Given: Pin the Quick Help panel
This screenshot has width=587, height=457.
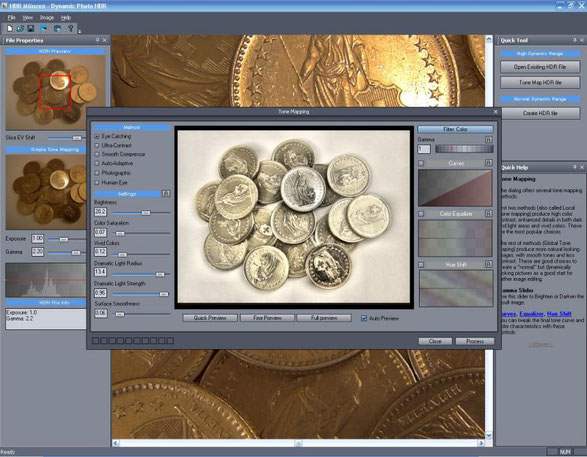Looking at the screenshot, I should coord(575,167).
